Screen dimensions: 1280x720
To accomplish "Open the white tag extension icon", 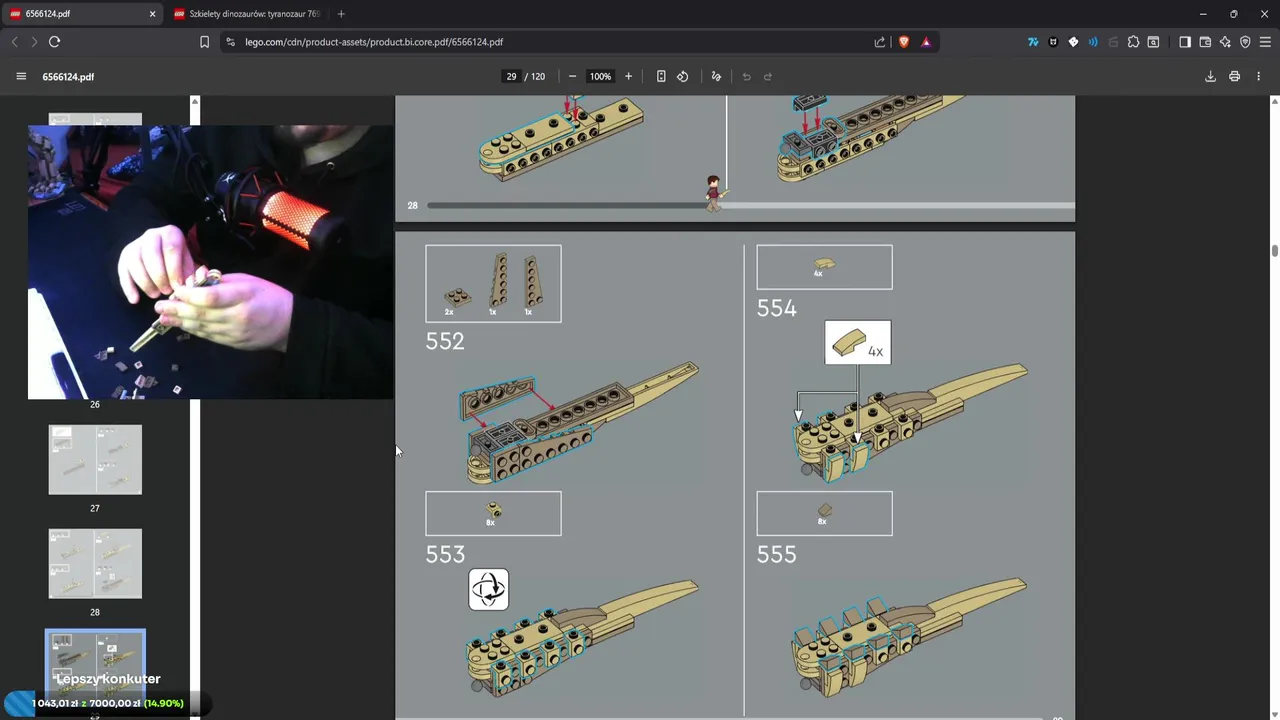I will pyautogui.click(x=1073, y=42).
